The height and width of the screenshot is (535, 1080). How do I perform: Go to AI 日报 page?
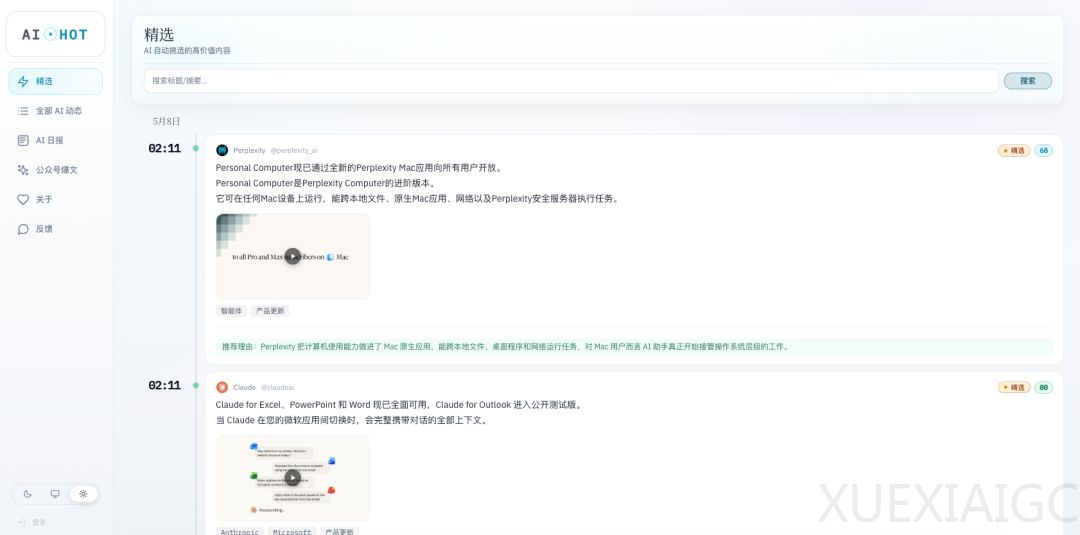tap(55, 140)
